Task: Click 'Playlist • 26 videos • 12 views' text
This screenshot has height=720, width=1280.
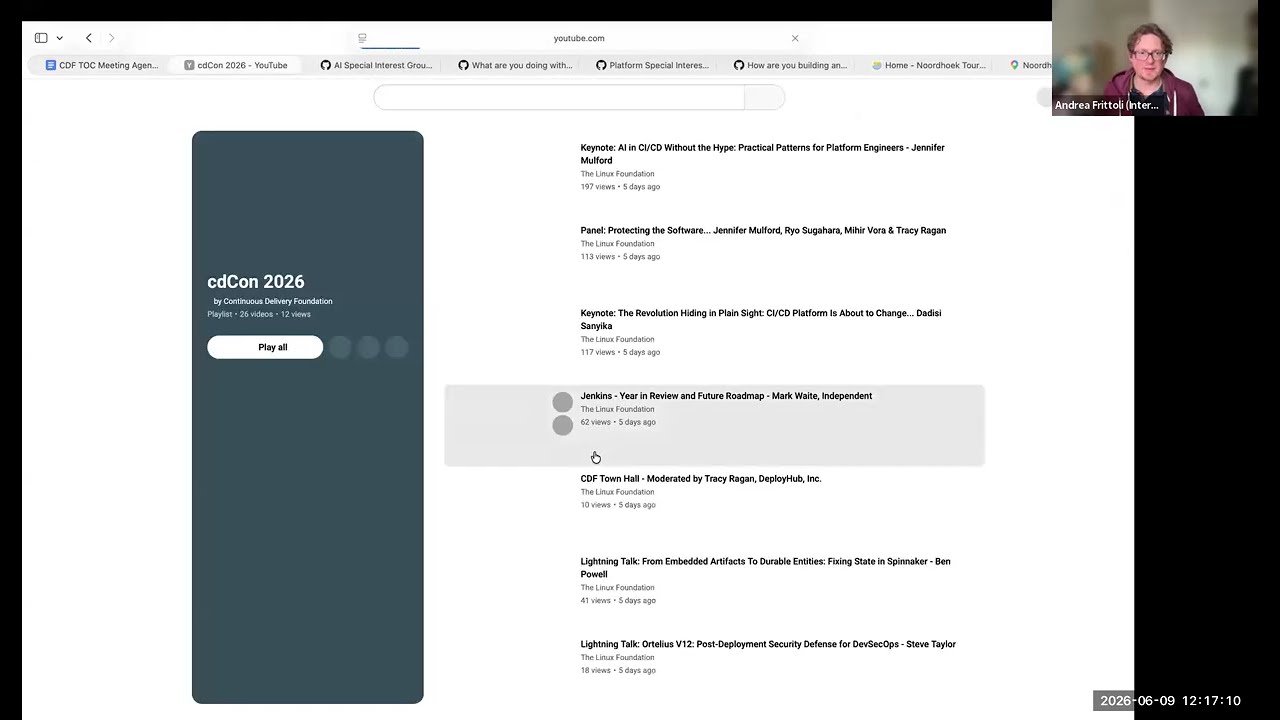Action: (x=259, y=314)
